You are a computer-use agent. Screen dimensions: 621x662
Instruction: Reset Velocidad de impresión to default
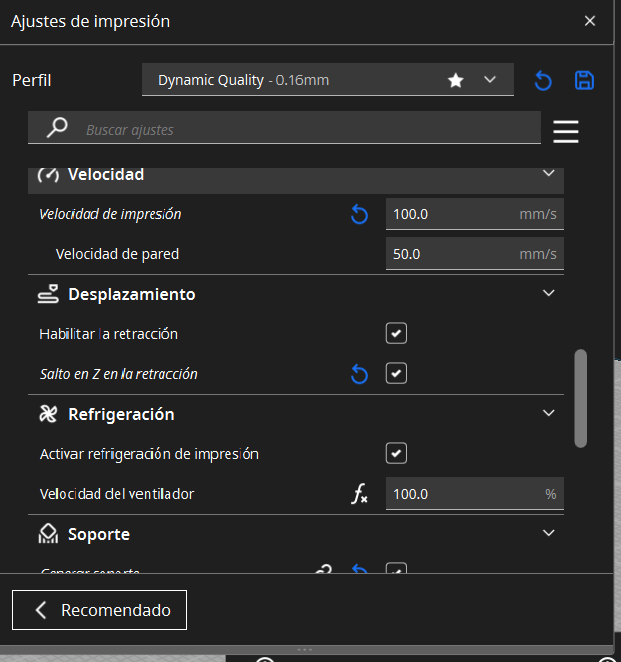[360, 214]
